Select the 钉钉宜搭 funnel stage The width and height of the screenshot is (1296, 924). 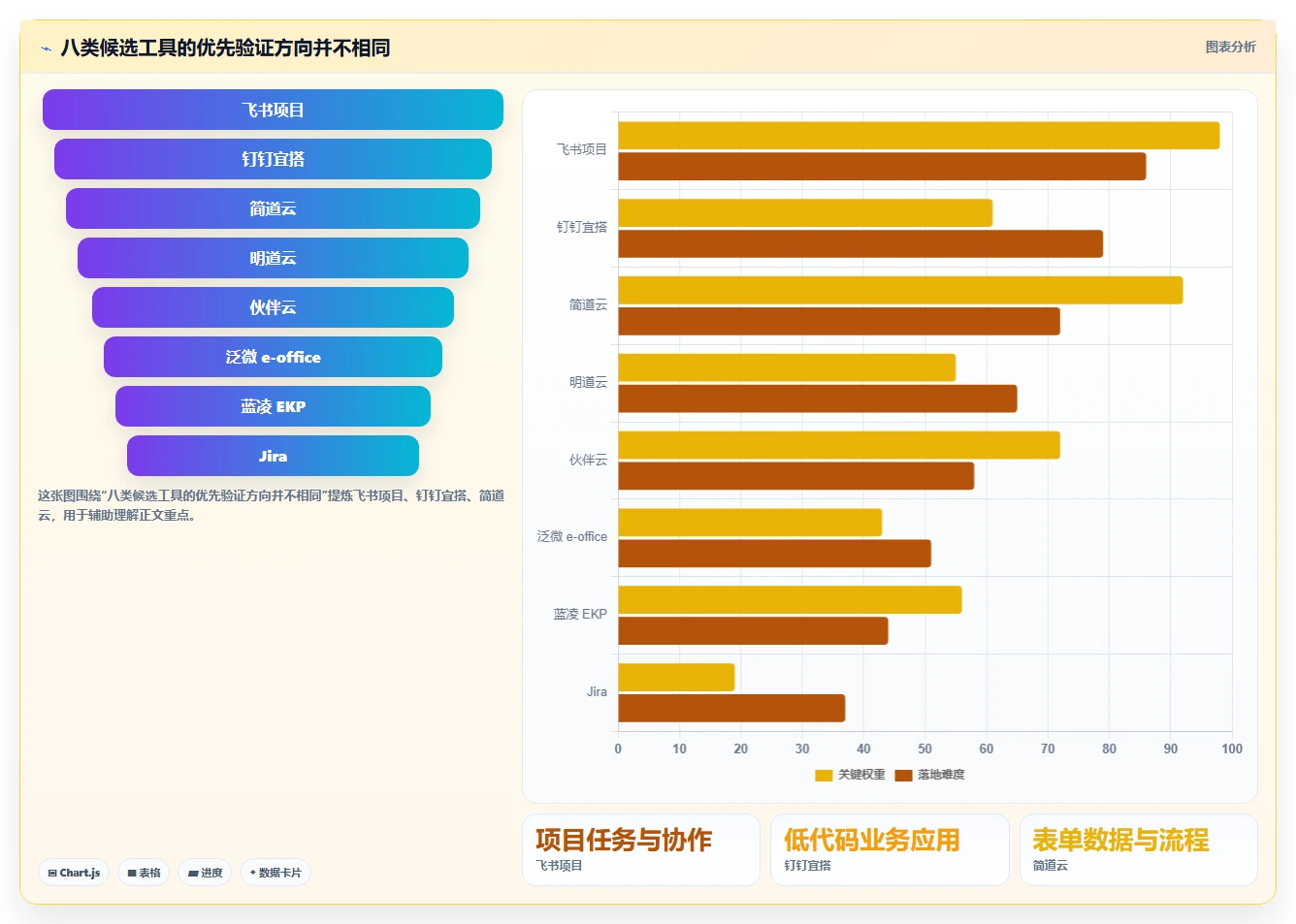(x=273, y=159)
